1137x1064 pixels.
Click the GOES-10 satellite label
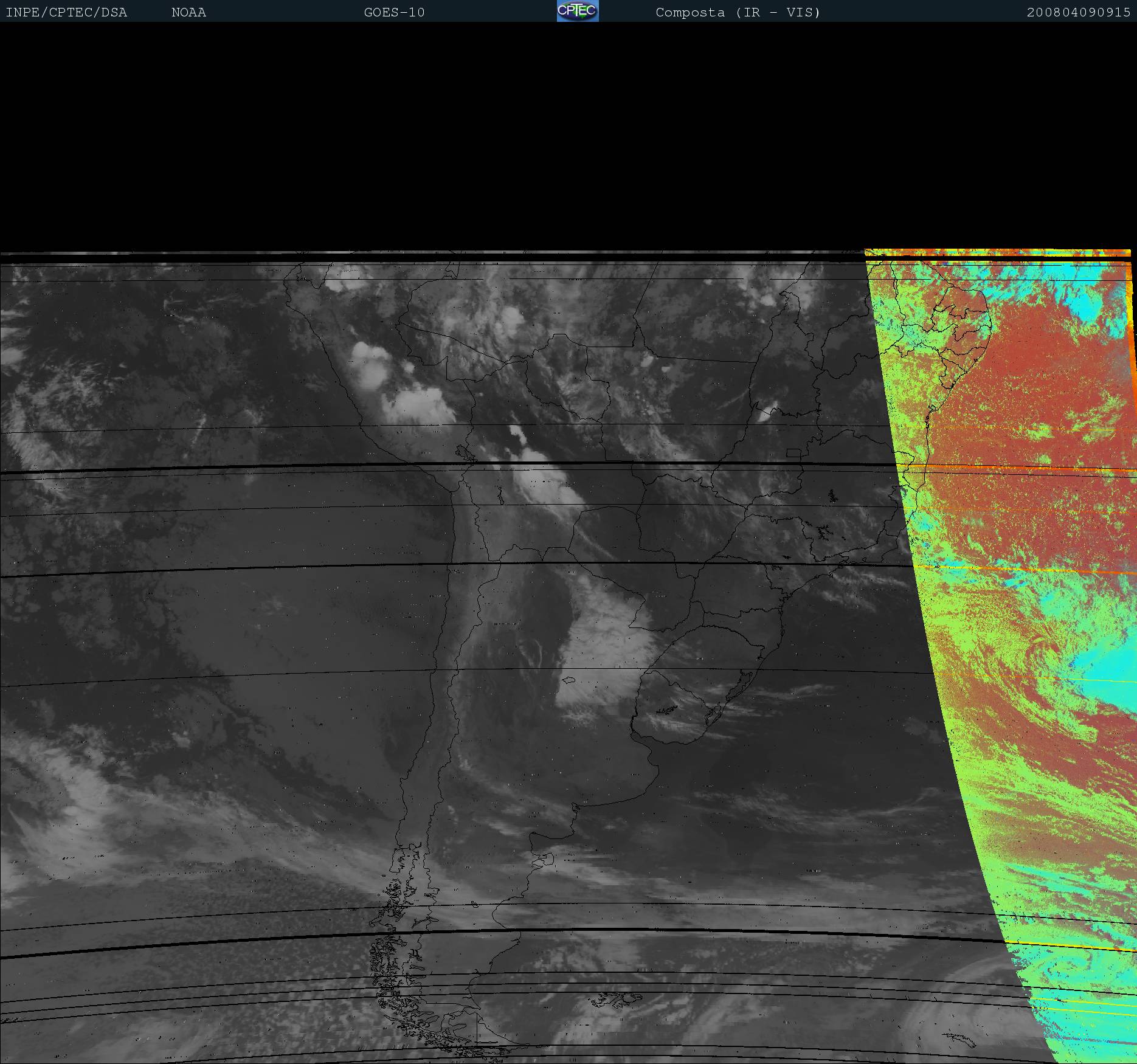[x=394, y=13]
